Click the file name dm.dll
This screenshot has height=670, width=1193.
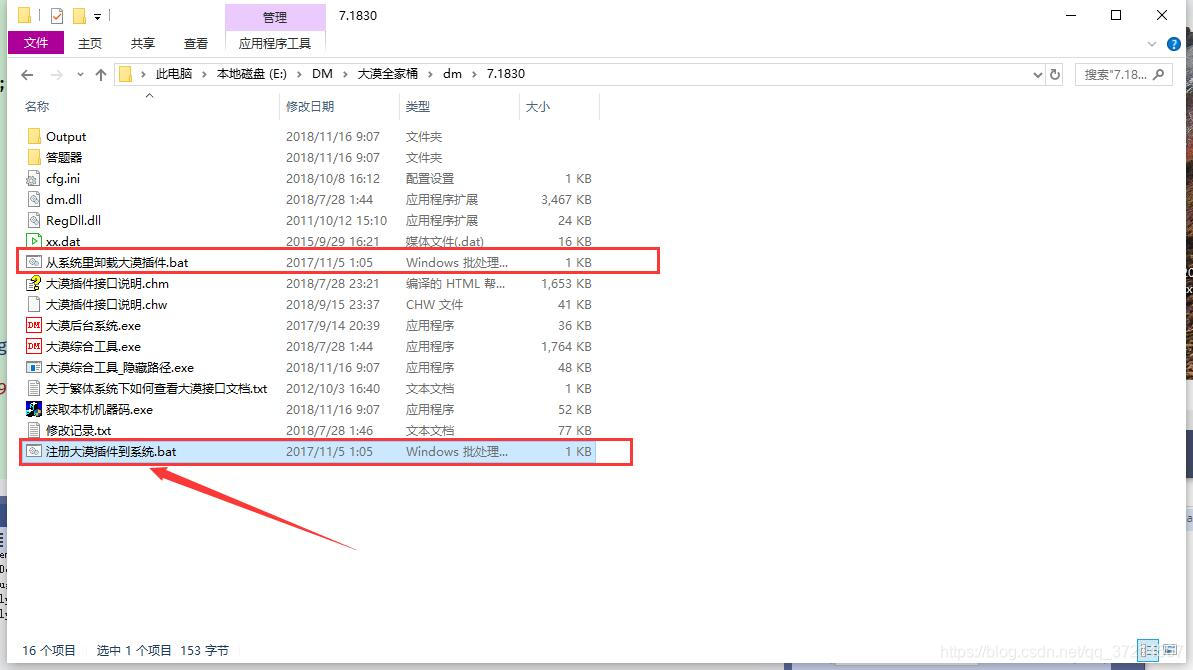point(64,199)
